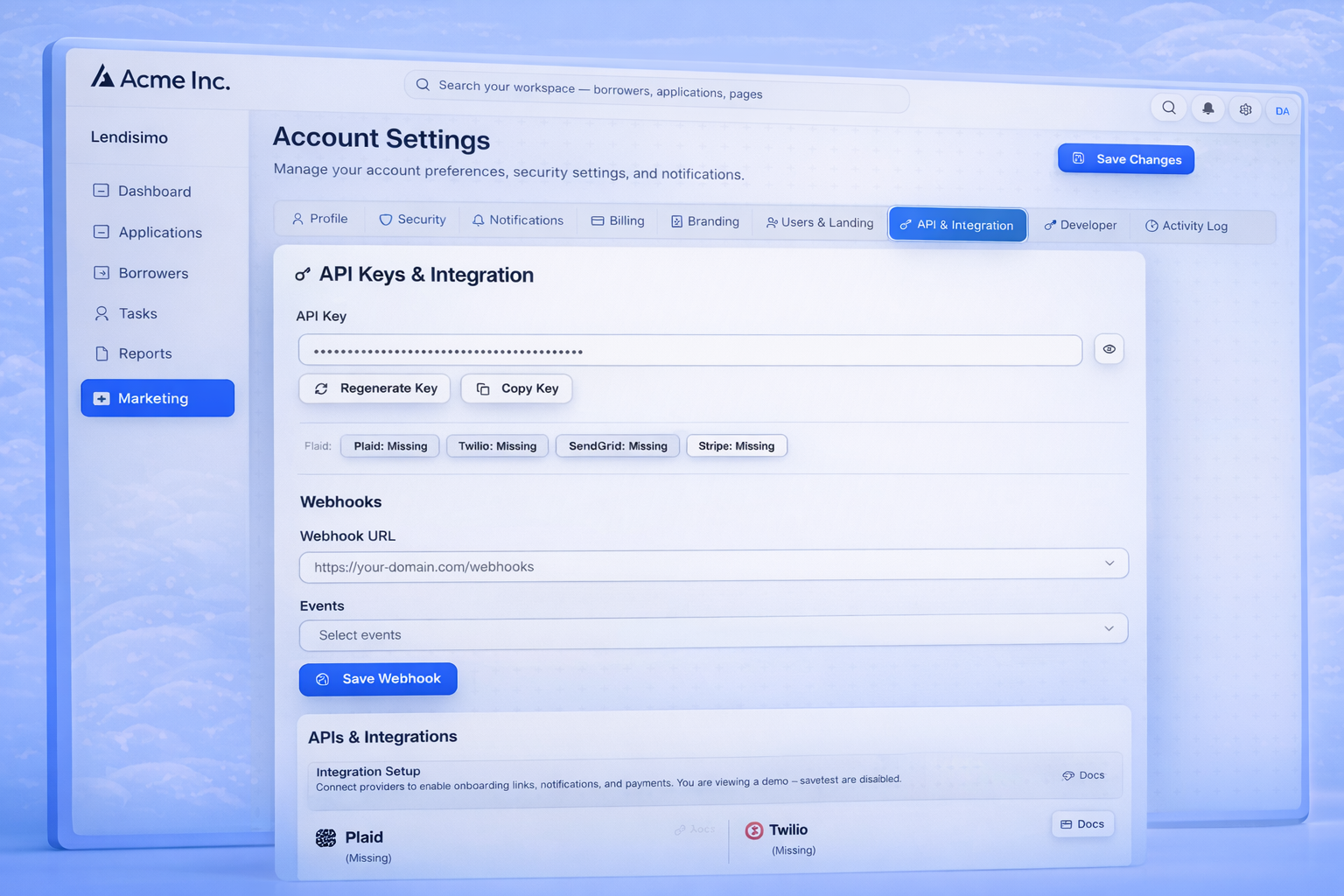Click the Lendisimo workspace name

point(129,137)
